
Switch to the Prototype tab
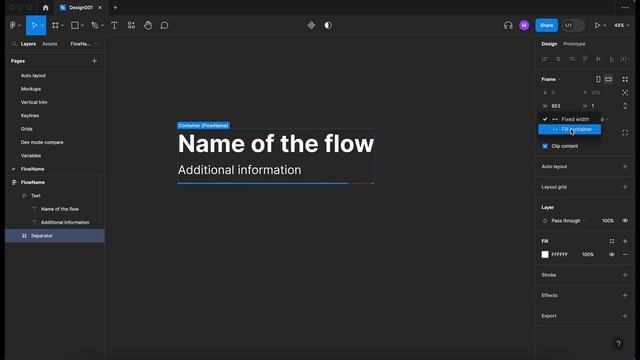click(574, 44)
